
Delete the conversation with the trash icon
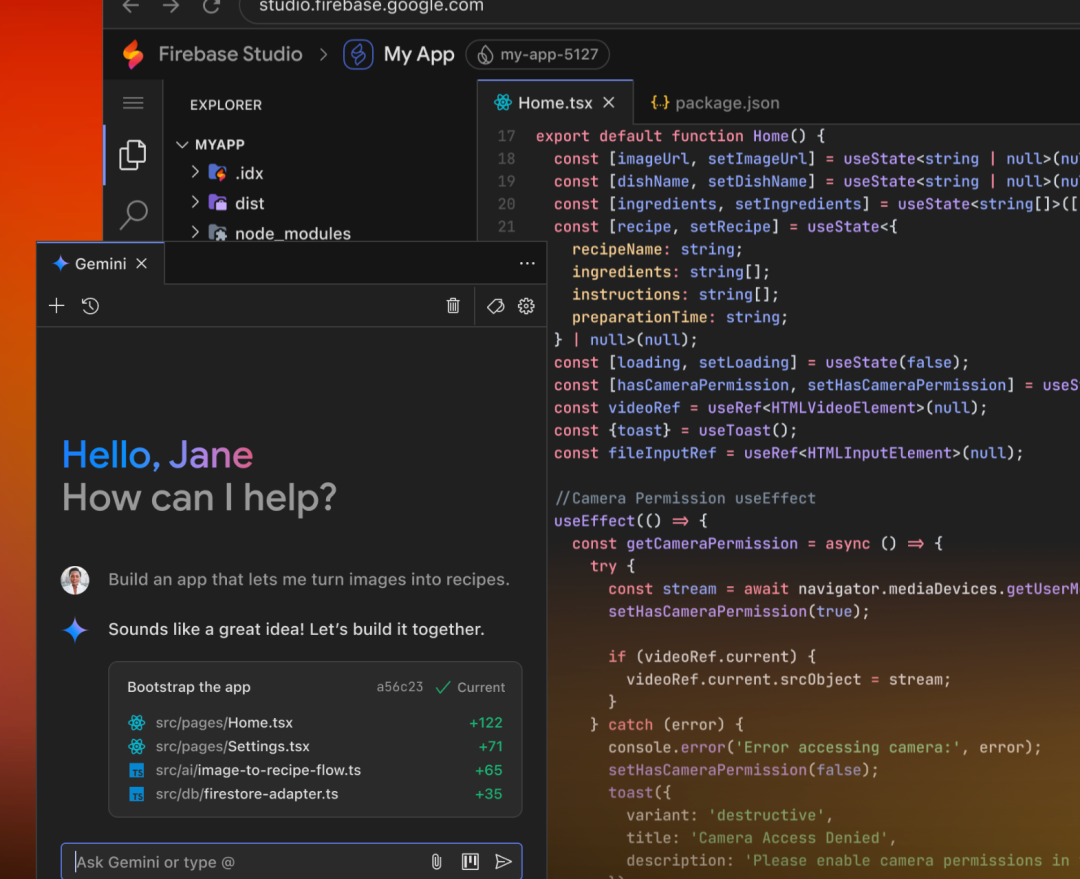click(x=452, y=306)
